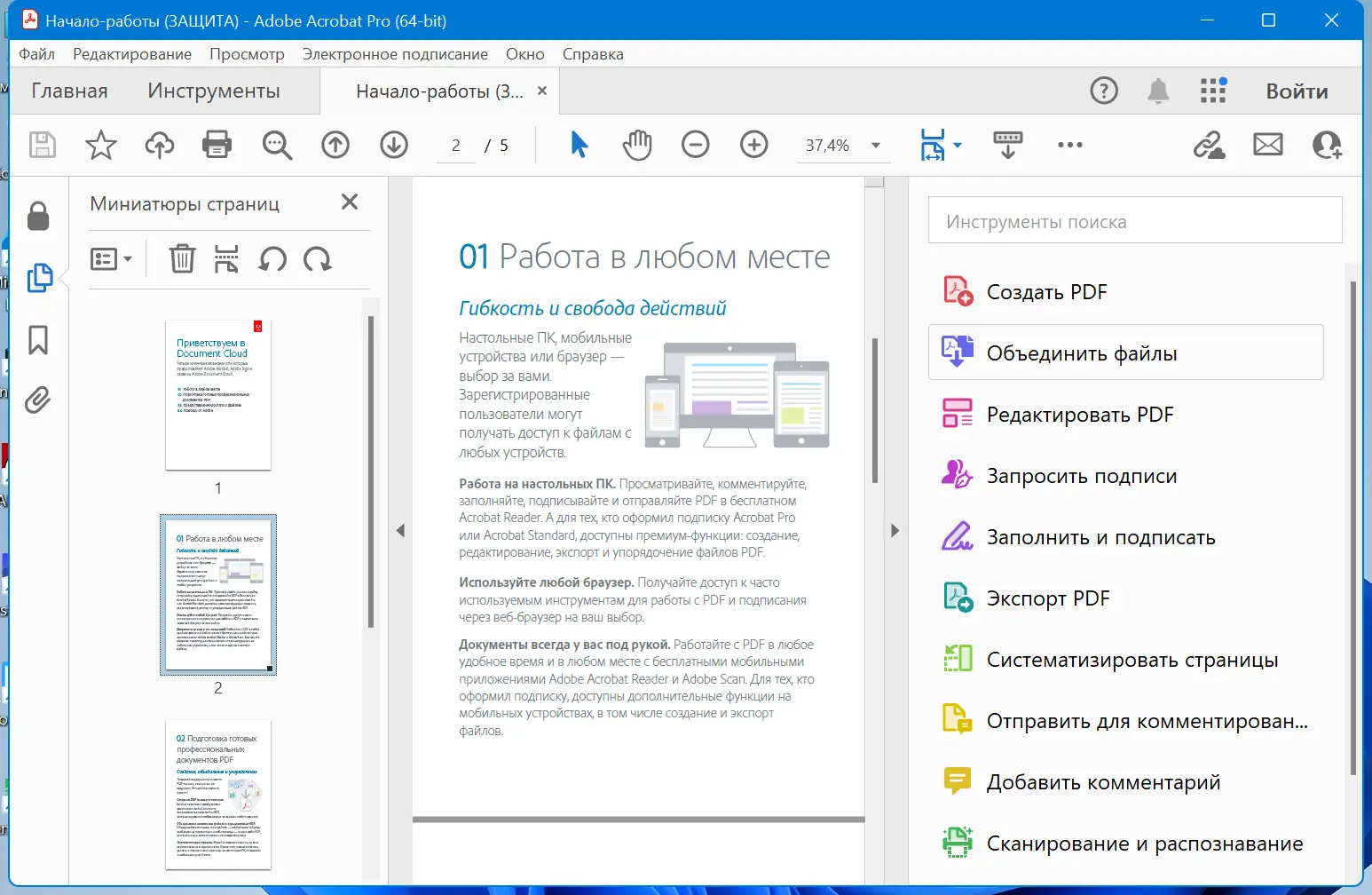Rotate page clockwise

click(x=317, y=259)
